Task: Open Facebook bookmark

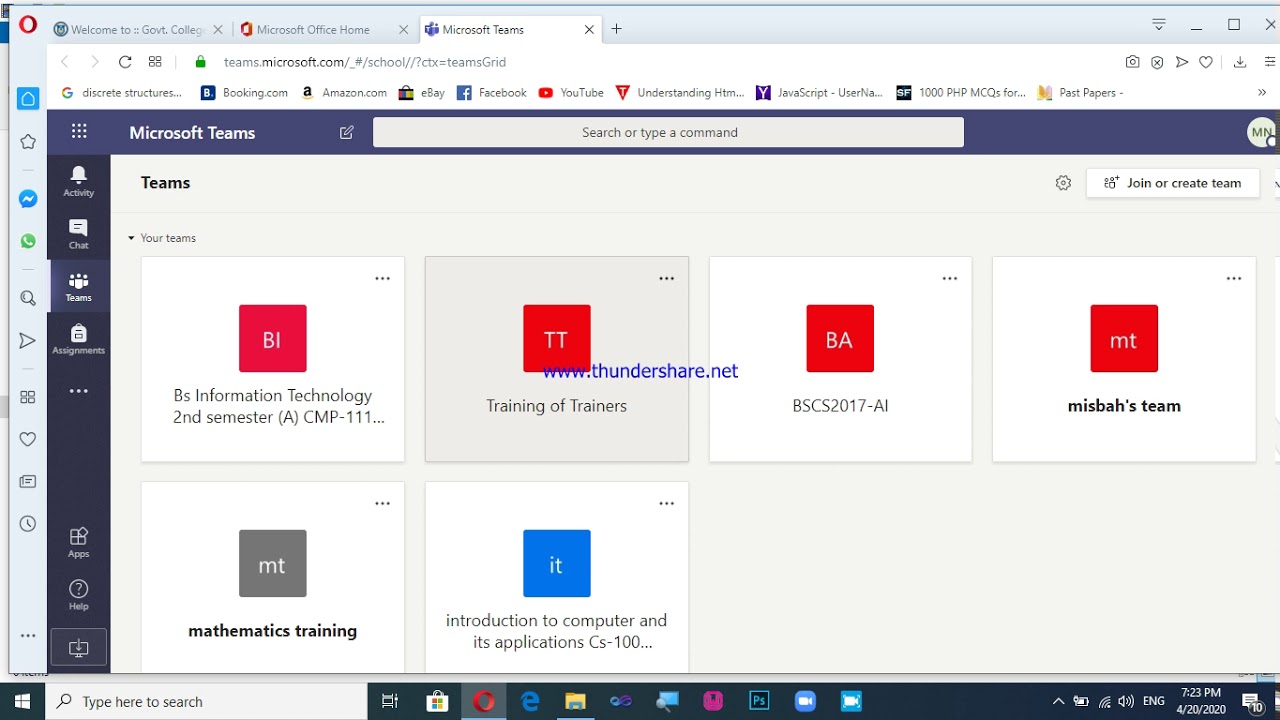Action: pos(492,92)
